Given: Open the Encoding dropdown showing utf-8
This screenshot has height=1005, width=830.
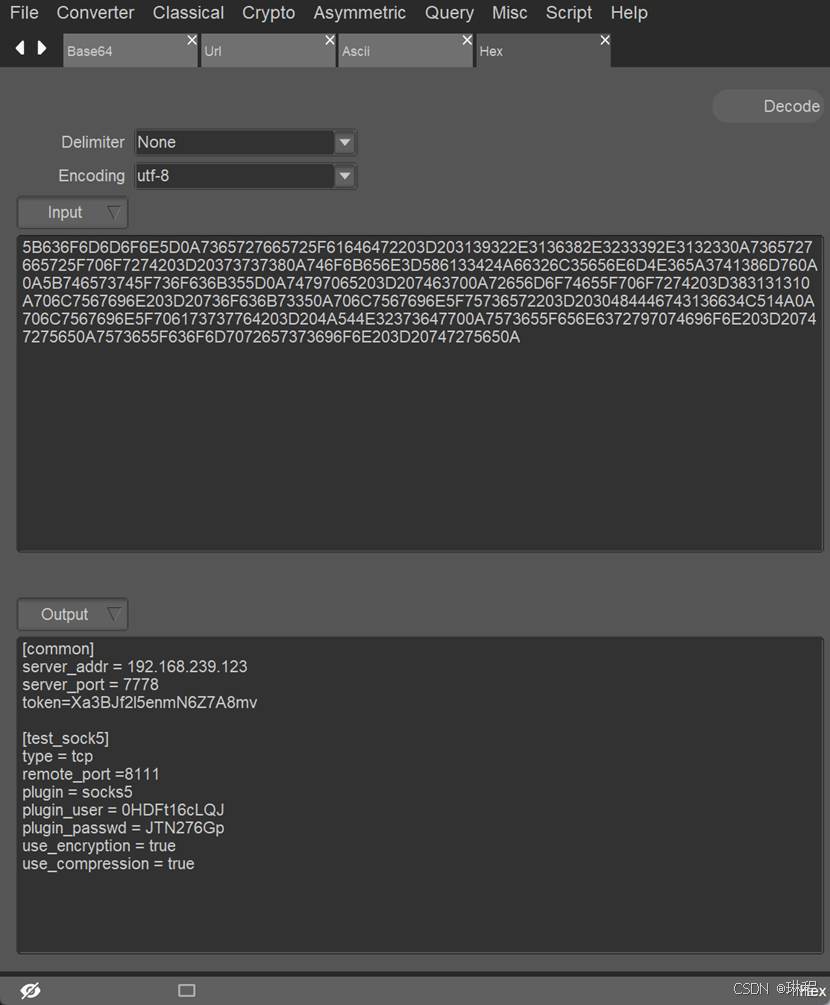Looking at the screenshot, I should pyautogui.click(x=344, y=175).
